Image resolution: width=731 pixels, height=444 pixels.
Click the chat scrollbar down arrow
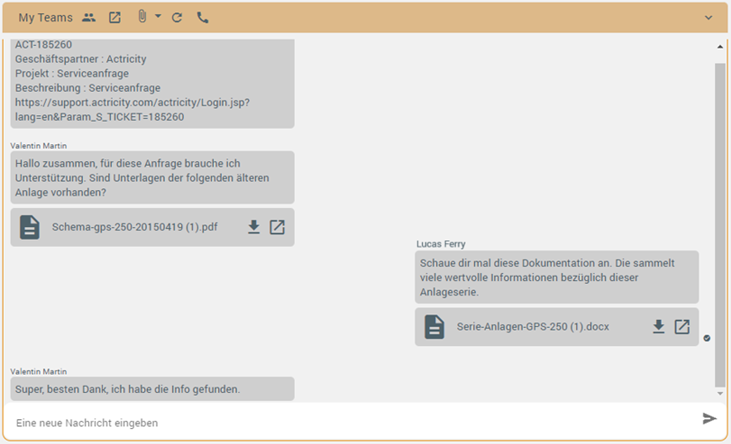pyautogui.click(x=720, y=394)
